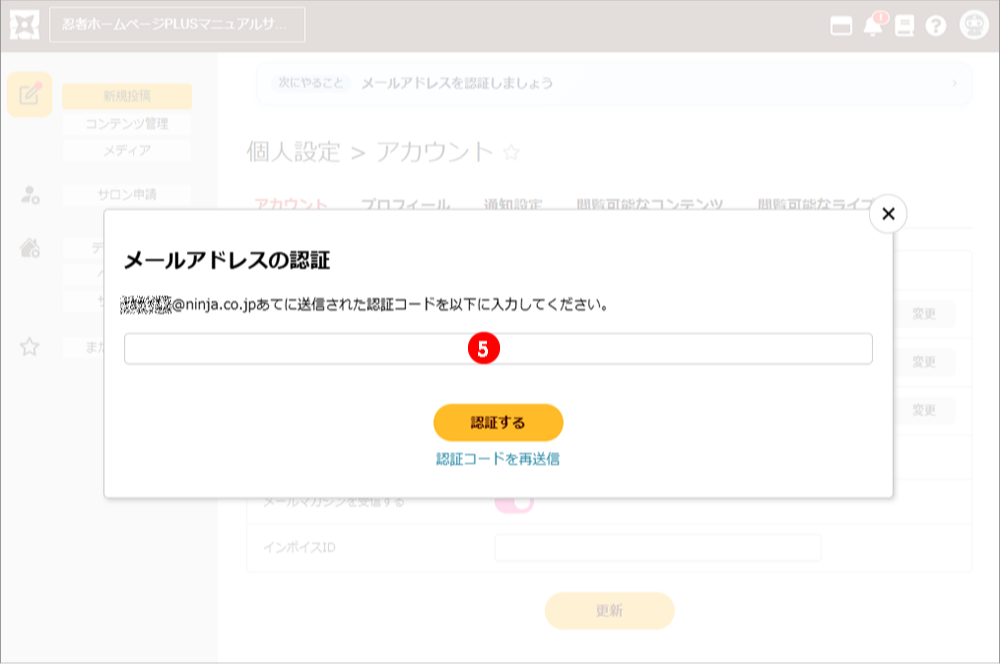Viewport: 1000px width, 665px height.
Task: Click the 認証コードを再送信 link
Action: pyautogui.click(x=498, y=459)
